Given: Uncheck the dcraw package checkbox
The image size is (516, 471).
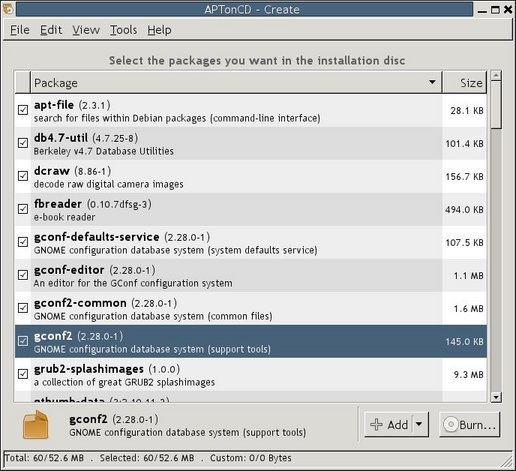Looking at the screenshot, I should coord(23,176).
